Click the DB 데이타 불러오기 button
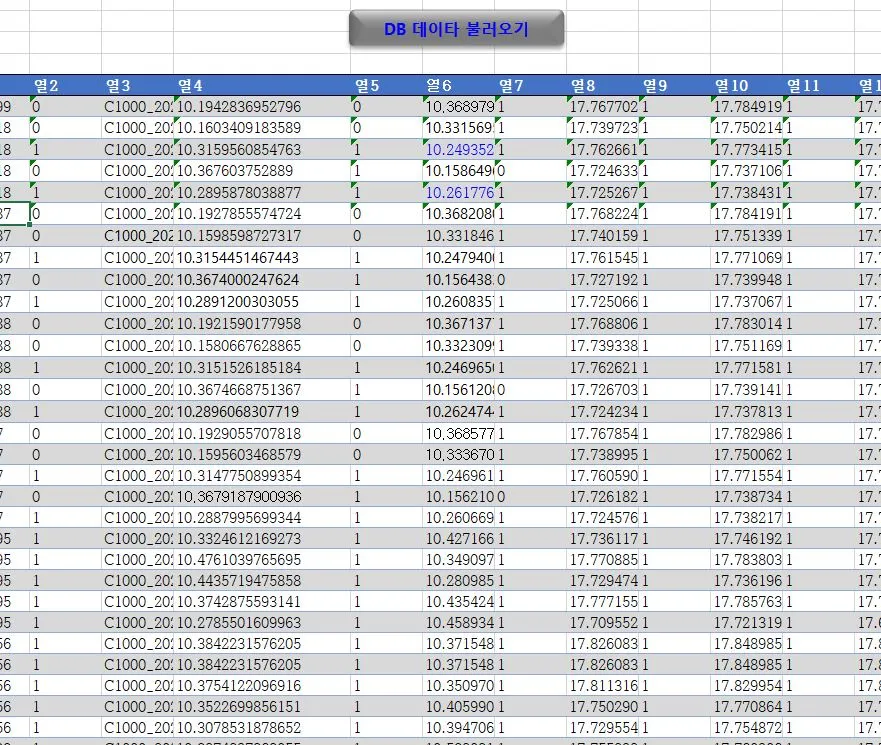 click(456, 28)
